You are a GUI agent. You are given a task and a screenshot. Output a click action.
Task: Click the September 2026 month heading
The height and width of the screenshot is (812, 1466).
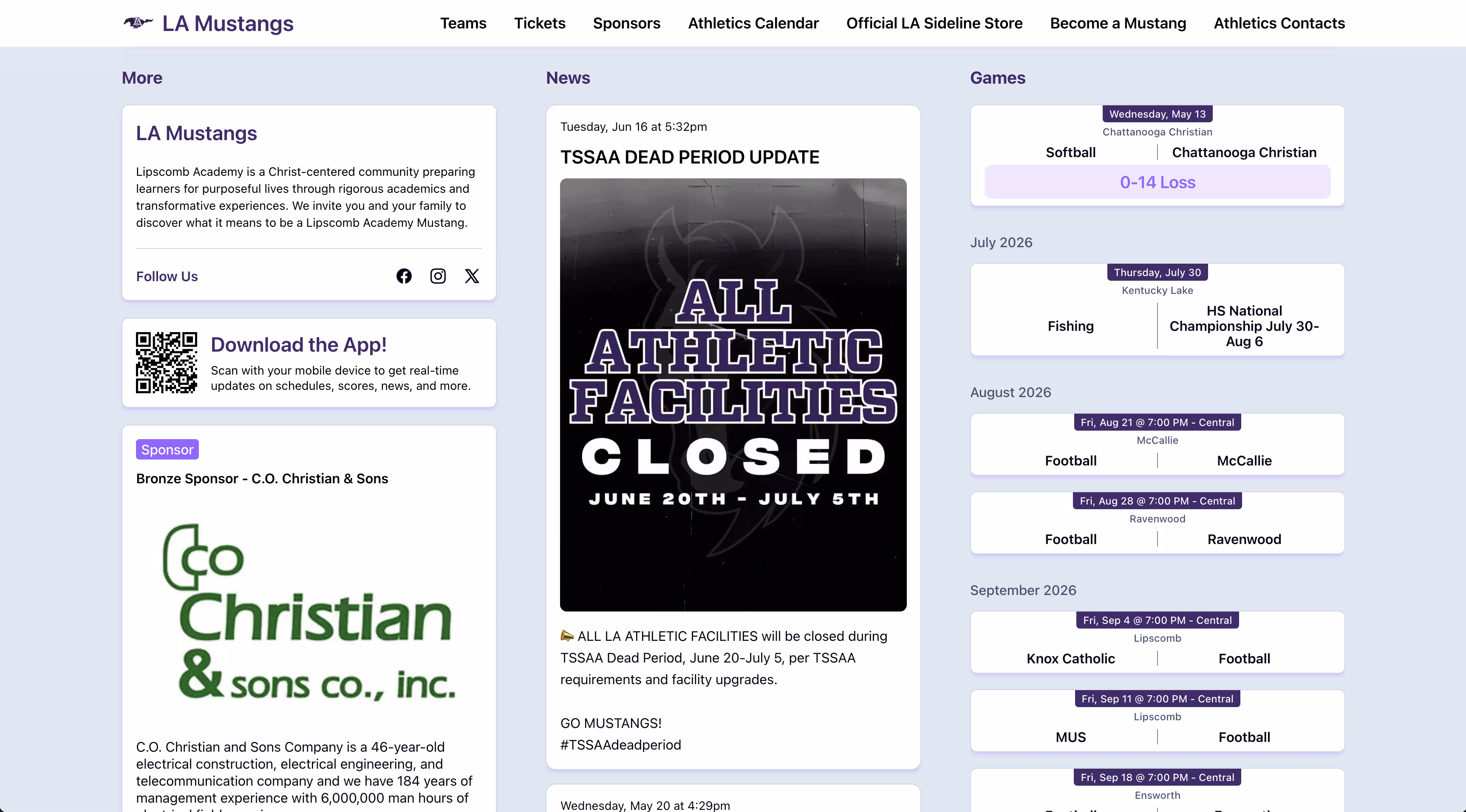(1023, 590)
